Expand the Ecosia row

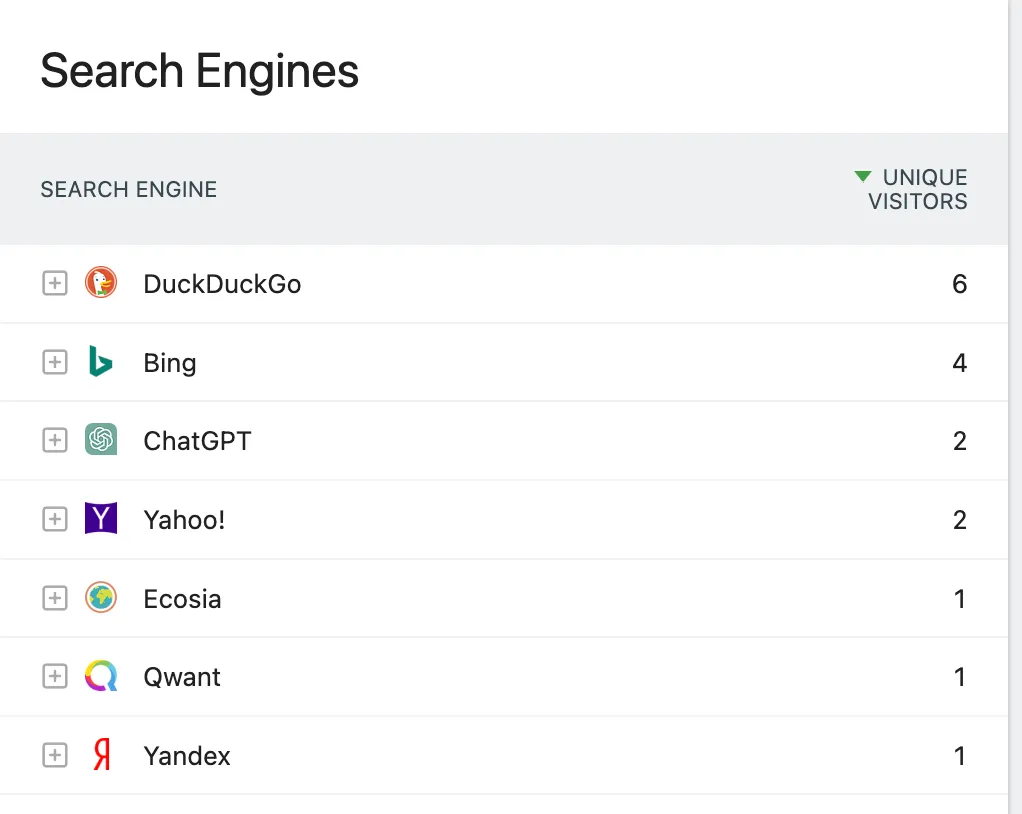click(x=54, y=598)
